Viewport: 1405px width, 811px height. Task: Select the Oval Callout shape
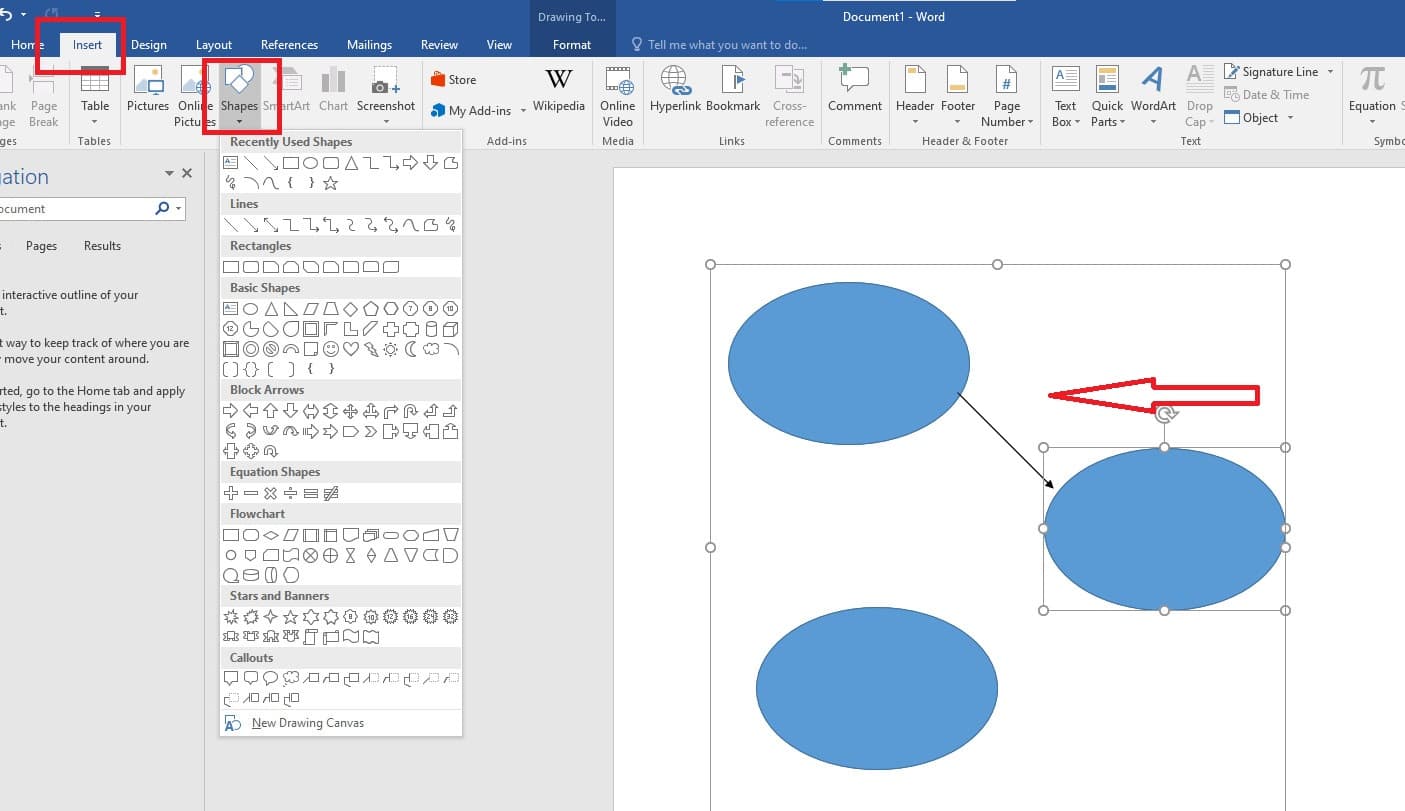(270, 679)
